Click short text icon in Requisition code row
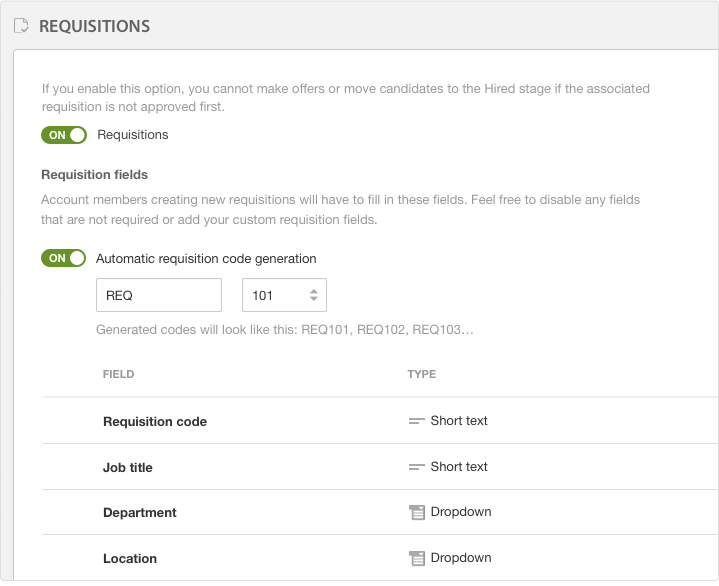 click(416, 421)
